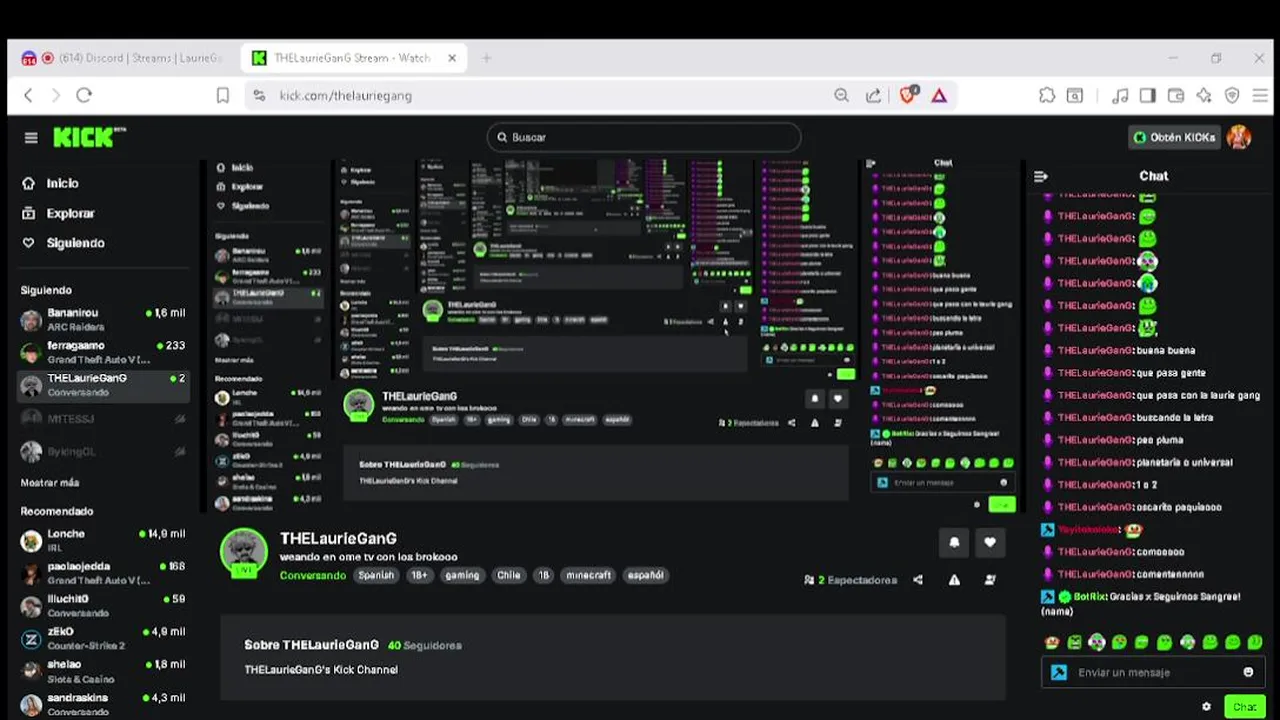Click the moderator badge icon in the message box
Viewport: 1280px width, 720px height.
click(1059, 672)
